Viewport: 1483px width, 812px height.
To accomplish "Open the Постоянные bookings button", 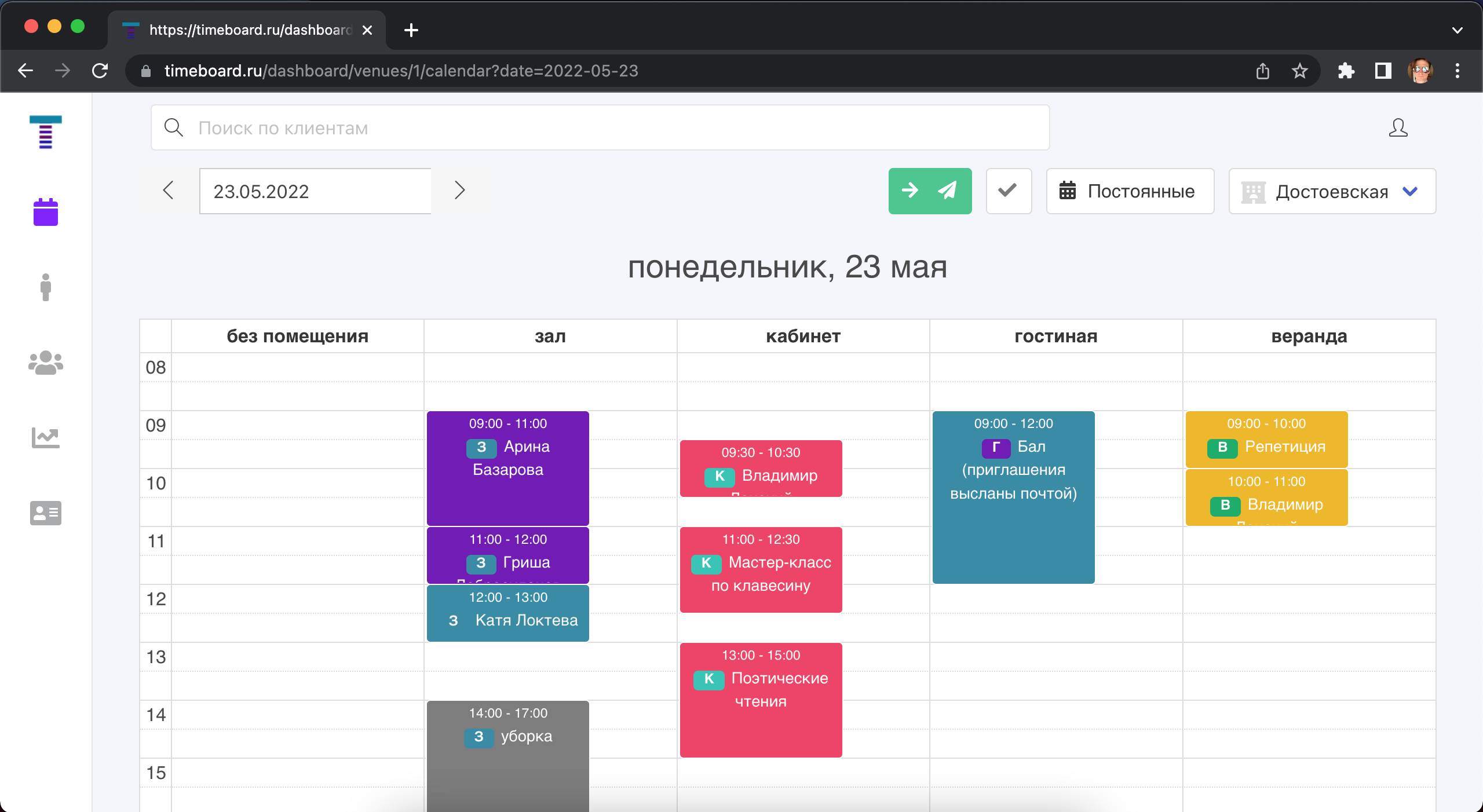I will (1130, 191).
